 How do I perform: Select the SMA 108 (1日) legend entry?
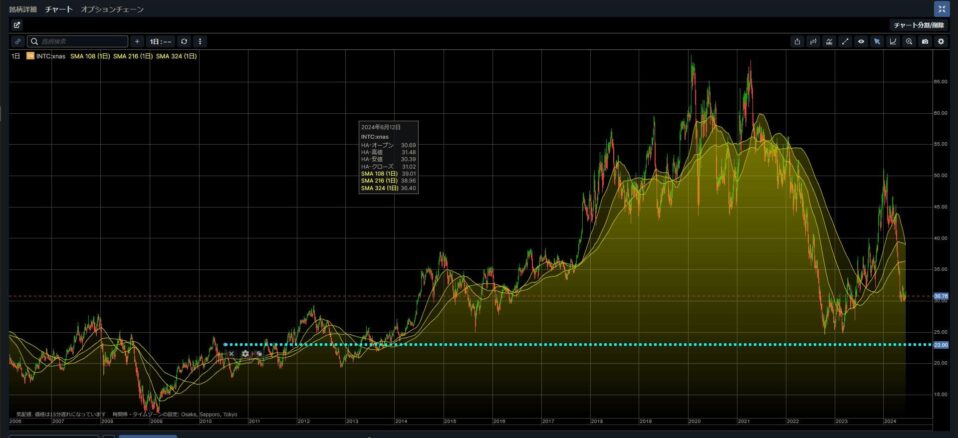tap(90, 56)
